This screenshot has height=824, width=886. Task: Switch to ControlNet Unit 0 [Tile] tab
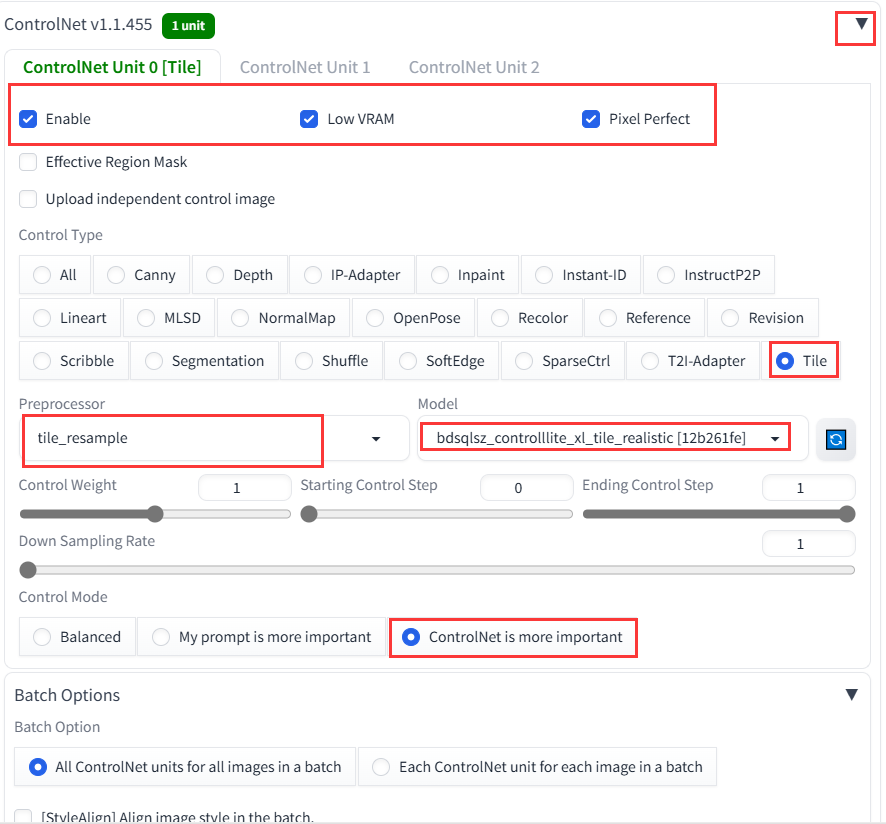point(112,67)
